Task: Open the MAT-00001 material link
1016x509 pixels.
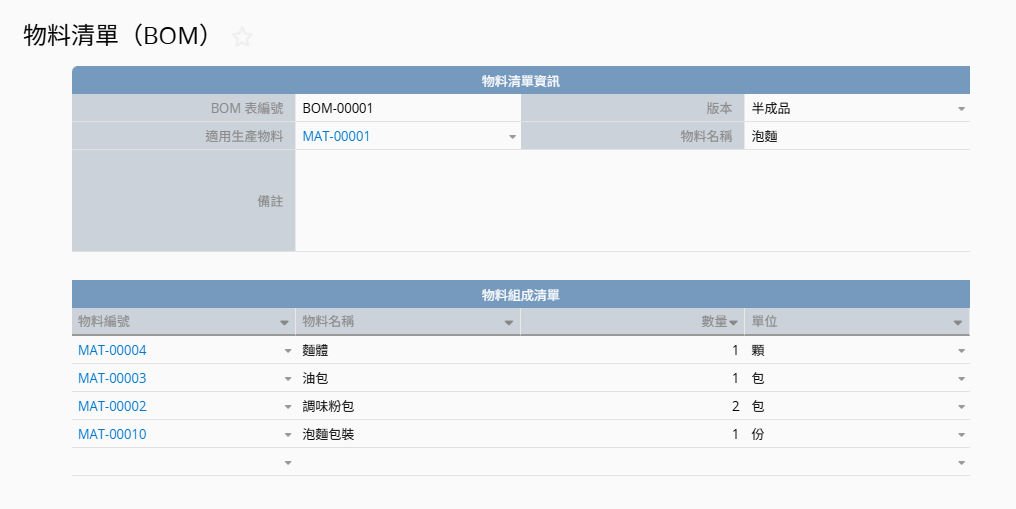Action: (336, 136)
